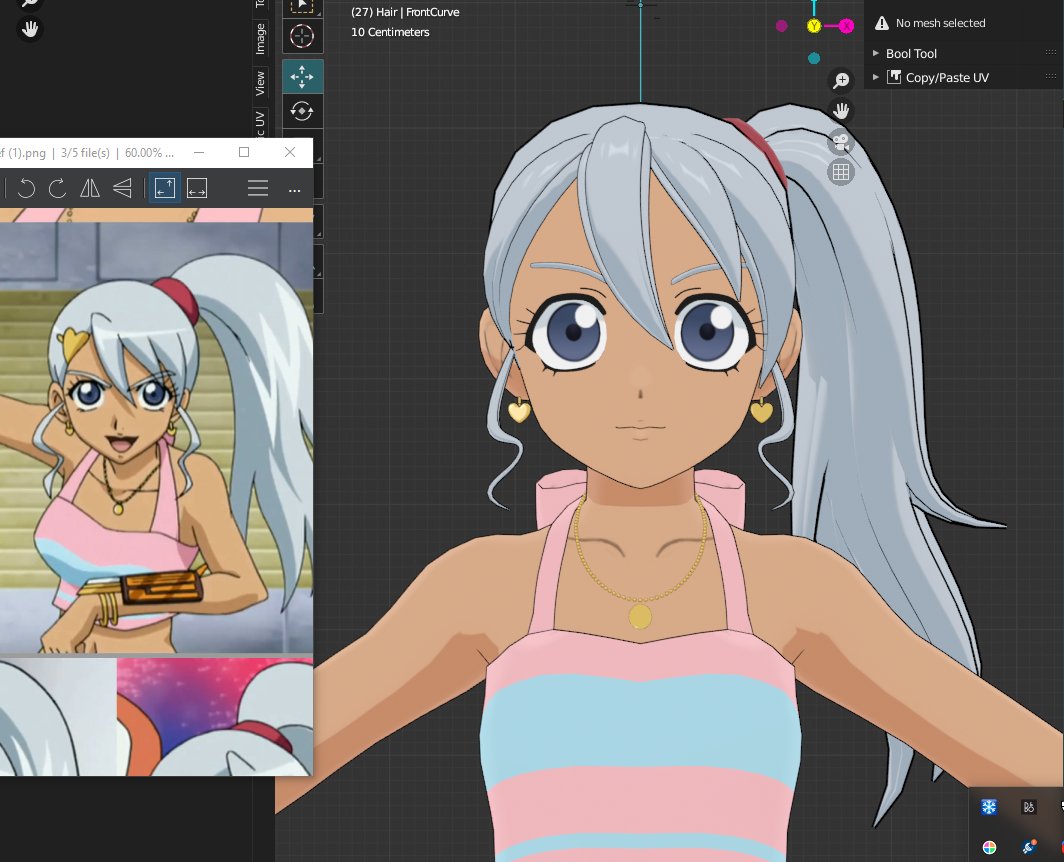The image size is (1064, 862).
Task: Click the Bool Tool panel drag handle
Action: pyautogui.click(x=1050, y=53)
